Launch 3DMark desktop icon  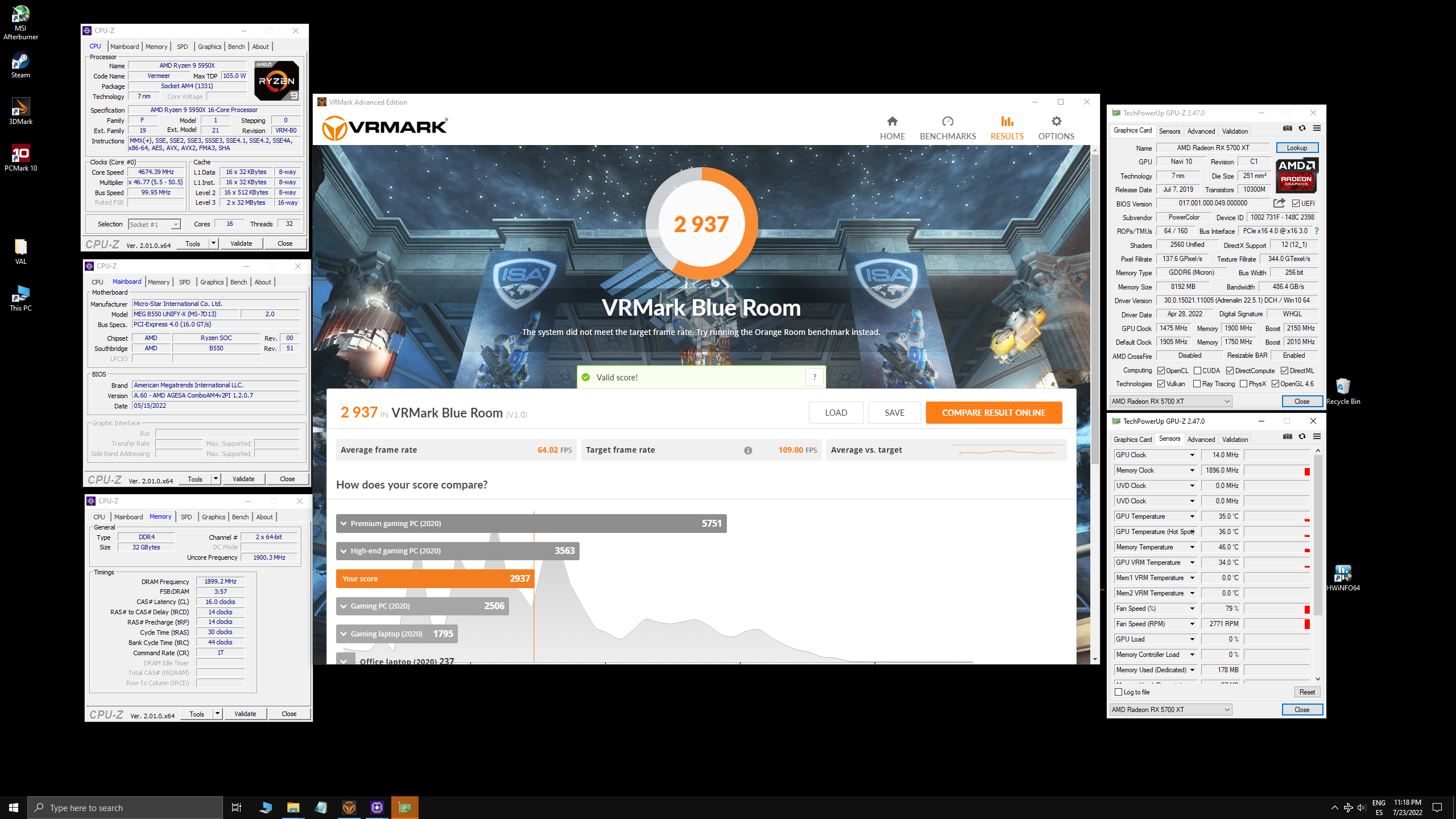(20, 111)
